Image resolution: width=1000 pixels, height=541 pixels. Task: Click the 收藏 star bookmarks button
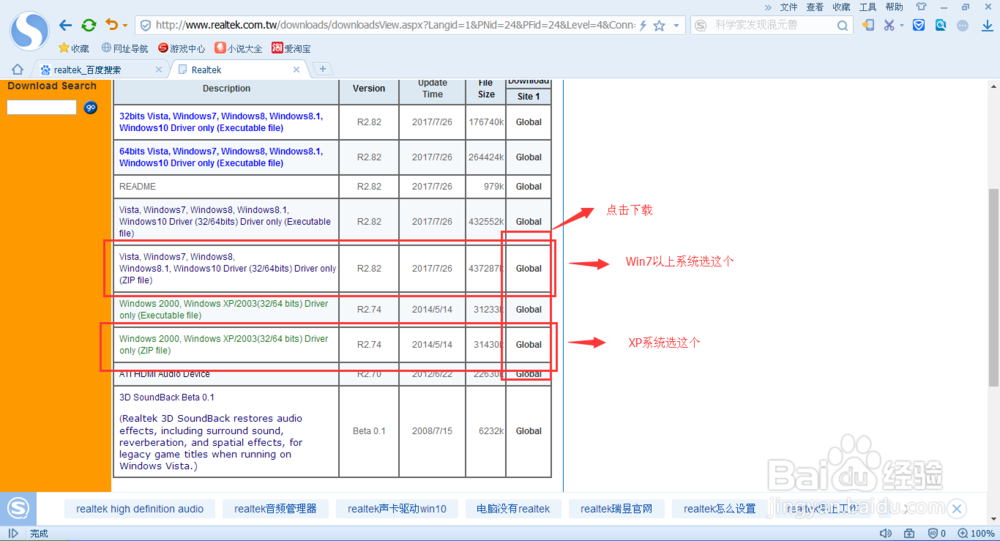pyautogui.click(x=73, y=48)
